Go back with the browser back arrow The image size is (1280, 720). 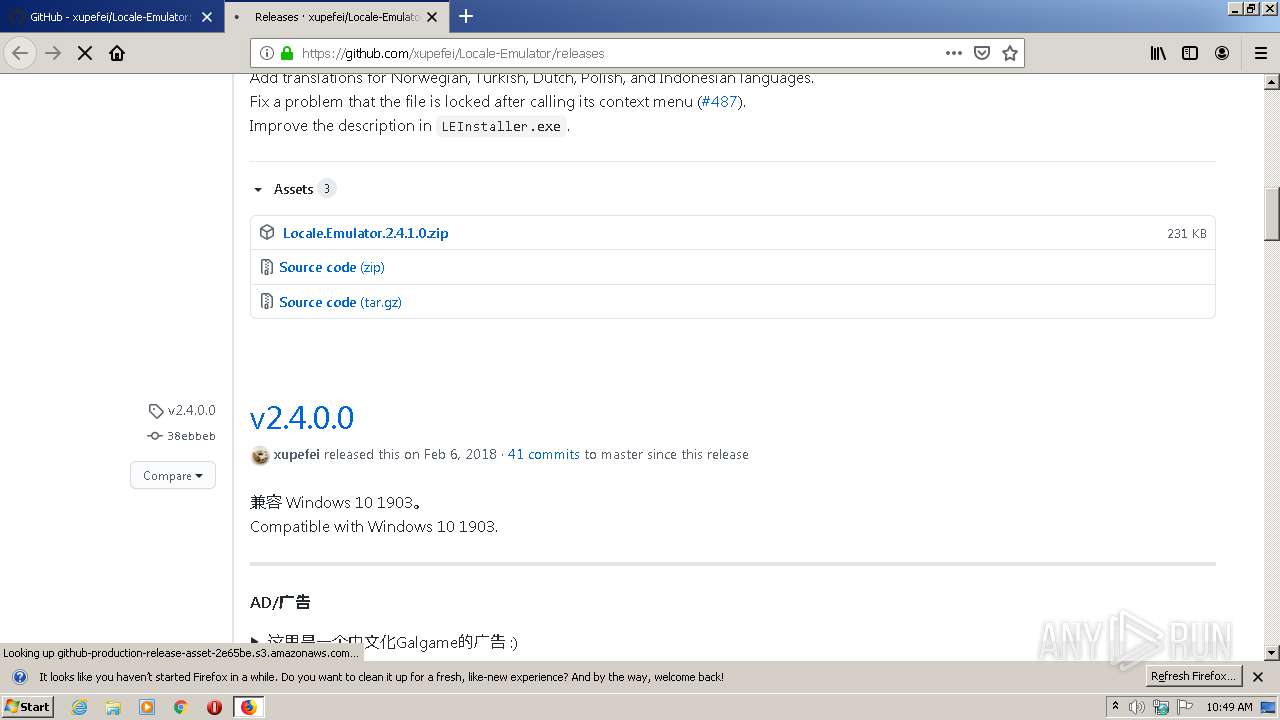pos(20,53)
